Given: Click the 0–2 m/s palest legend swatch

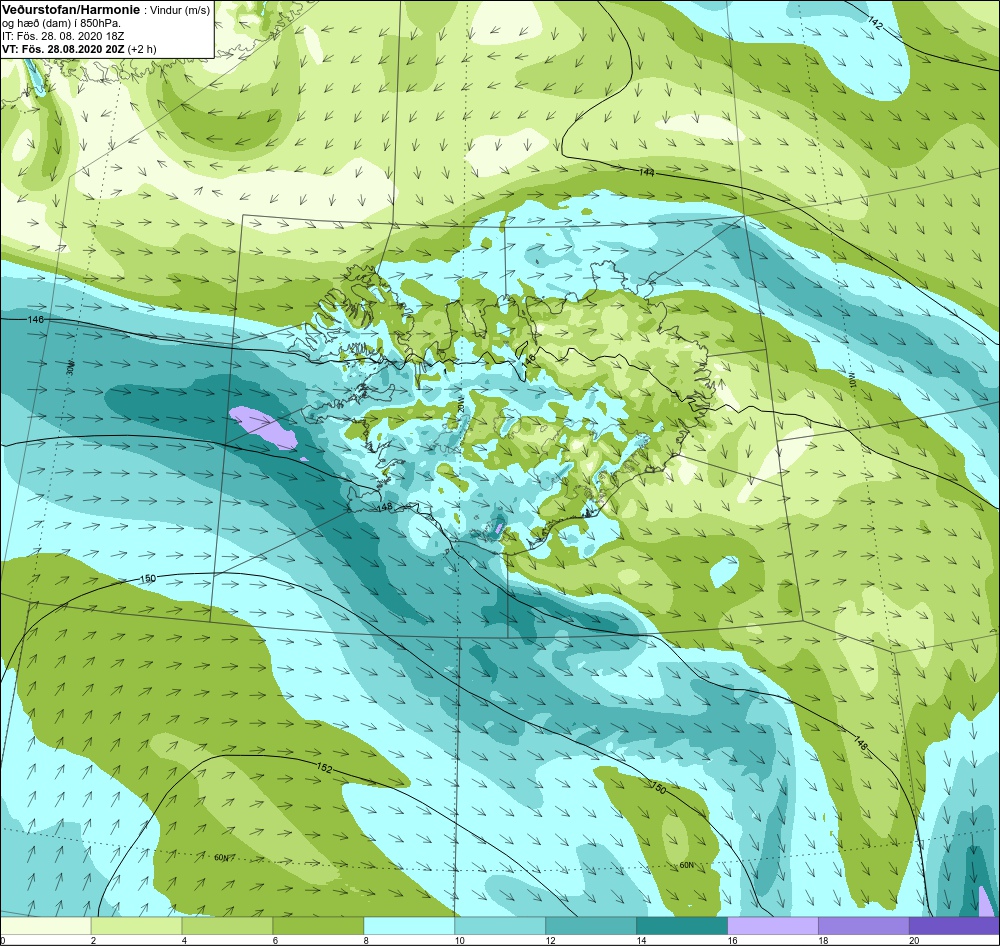Looking at the screenshot, I should pos(45,926).
